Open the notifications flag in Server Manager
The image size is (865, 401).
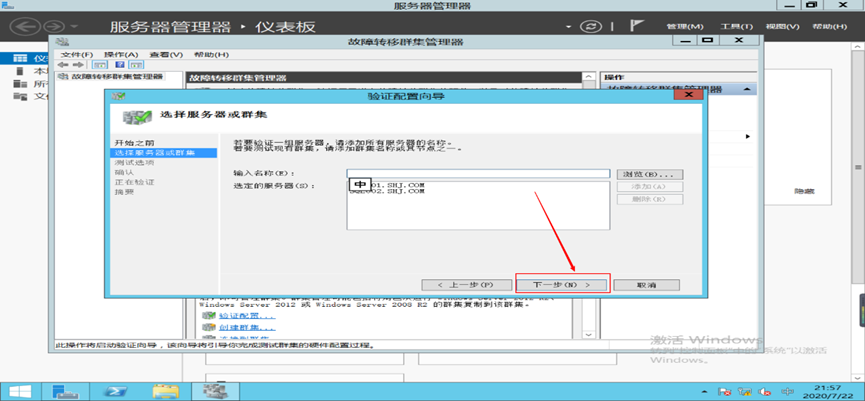[637, 26]
